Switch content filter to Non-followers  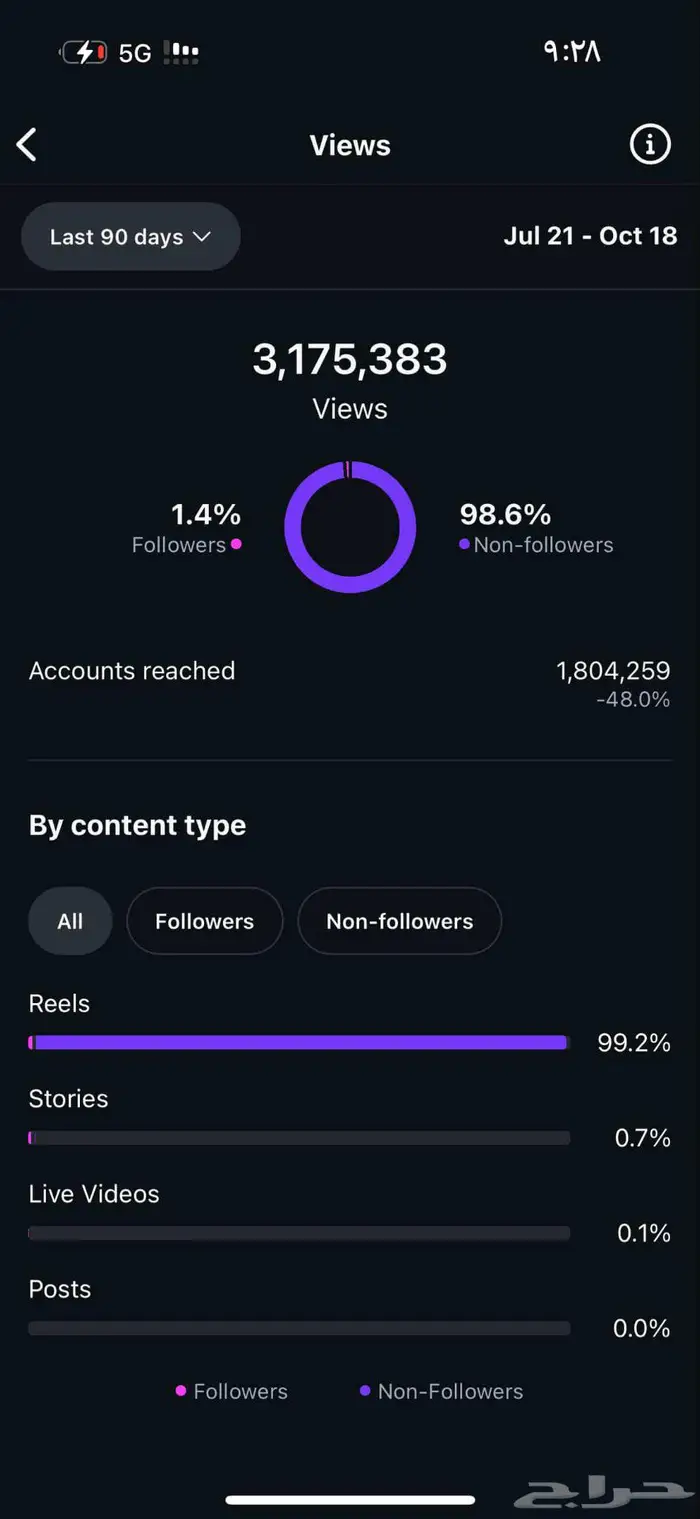[x=399, y=921]
